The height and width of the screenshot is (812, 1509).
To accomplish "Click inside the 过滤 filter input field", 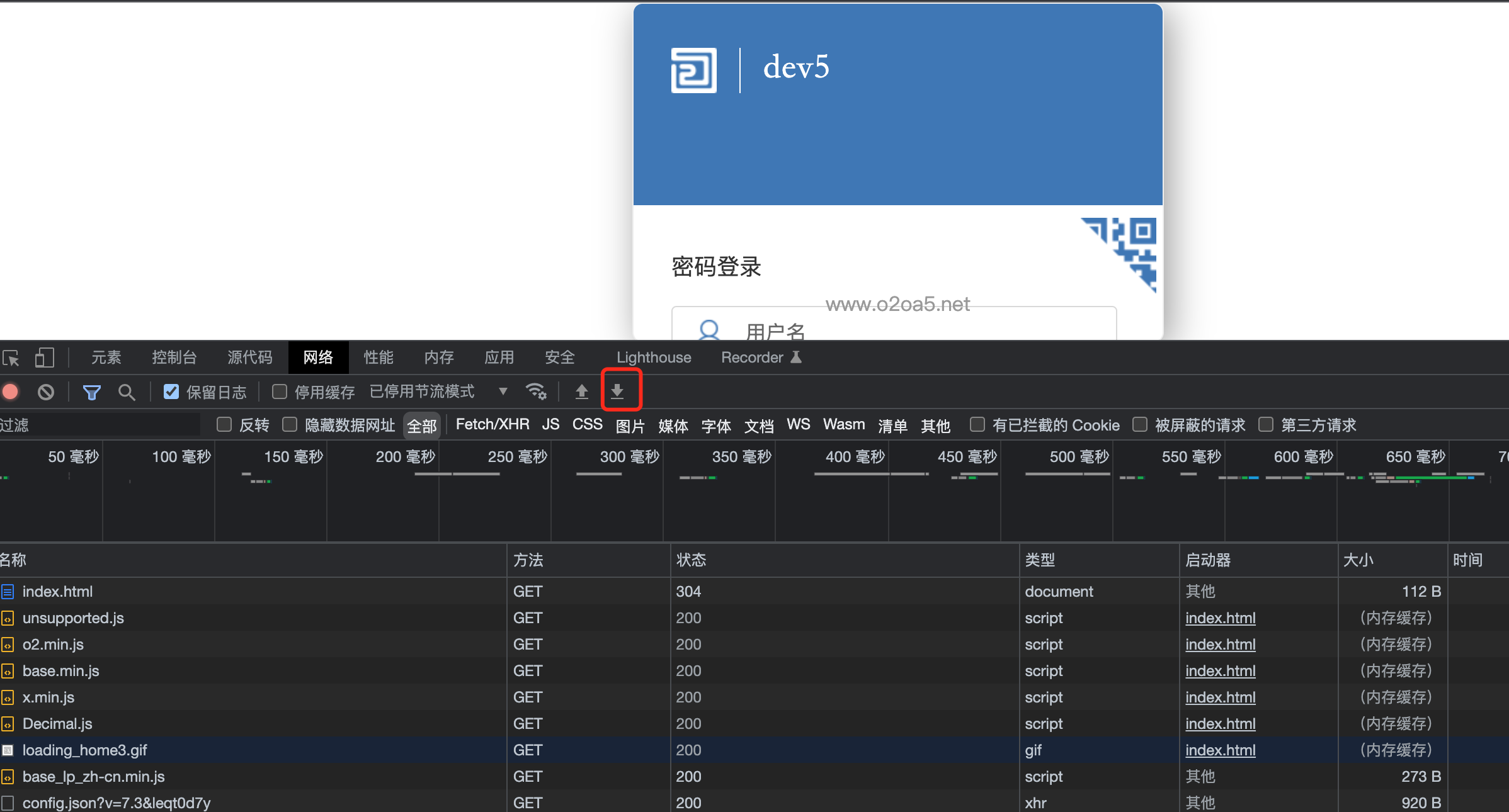I will coord(101,425).
